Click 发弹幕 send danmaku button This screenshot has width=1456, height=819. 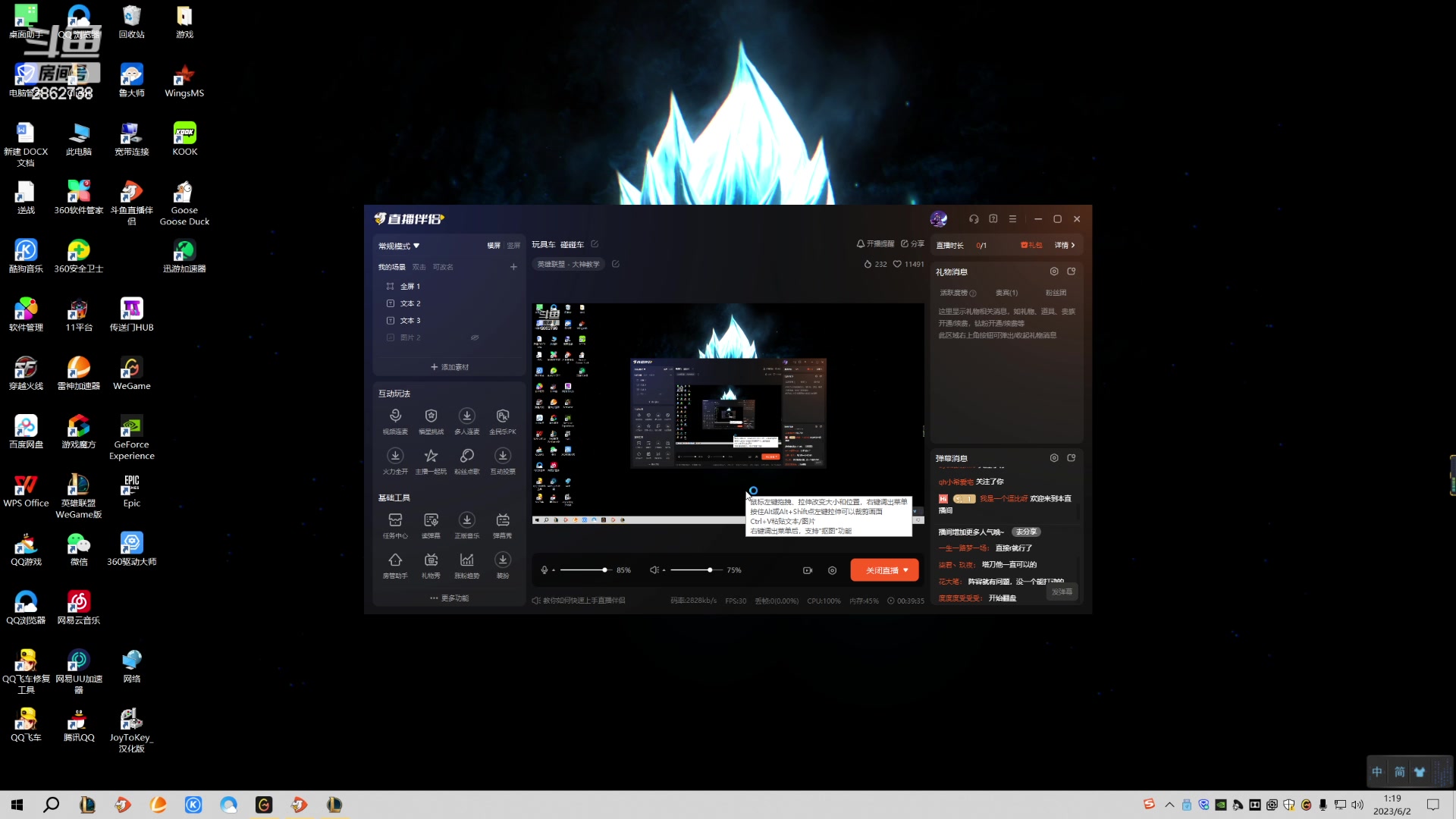pyautogui.click(x=1062, y=591)
